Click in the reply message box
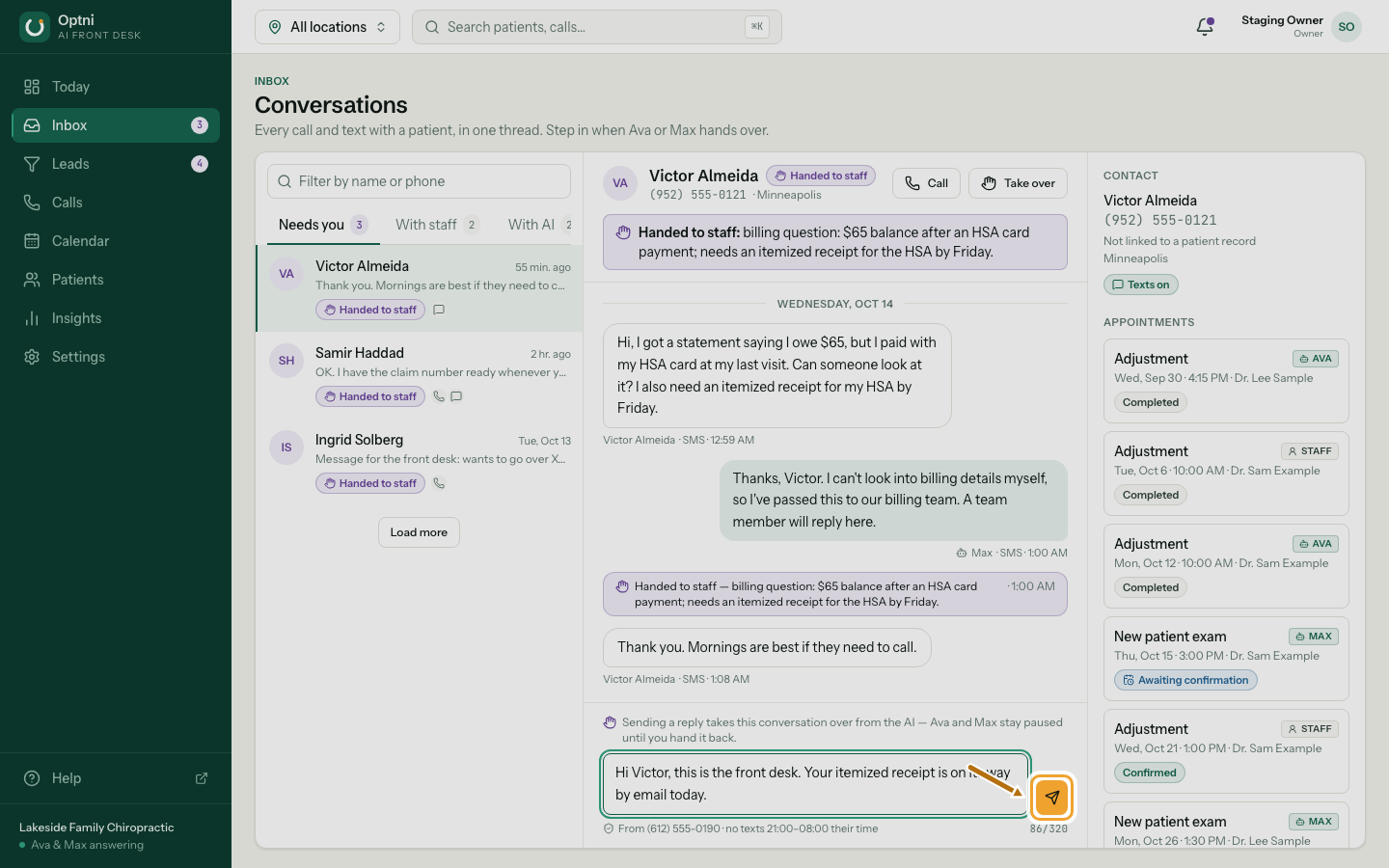Viewport: 1389px width, 868px height. (x=815, y=784)
